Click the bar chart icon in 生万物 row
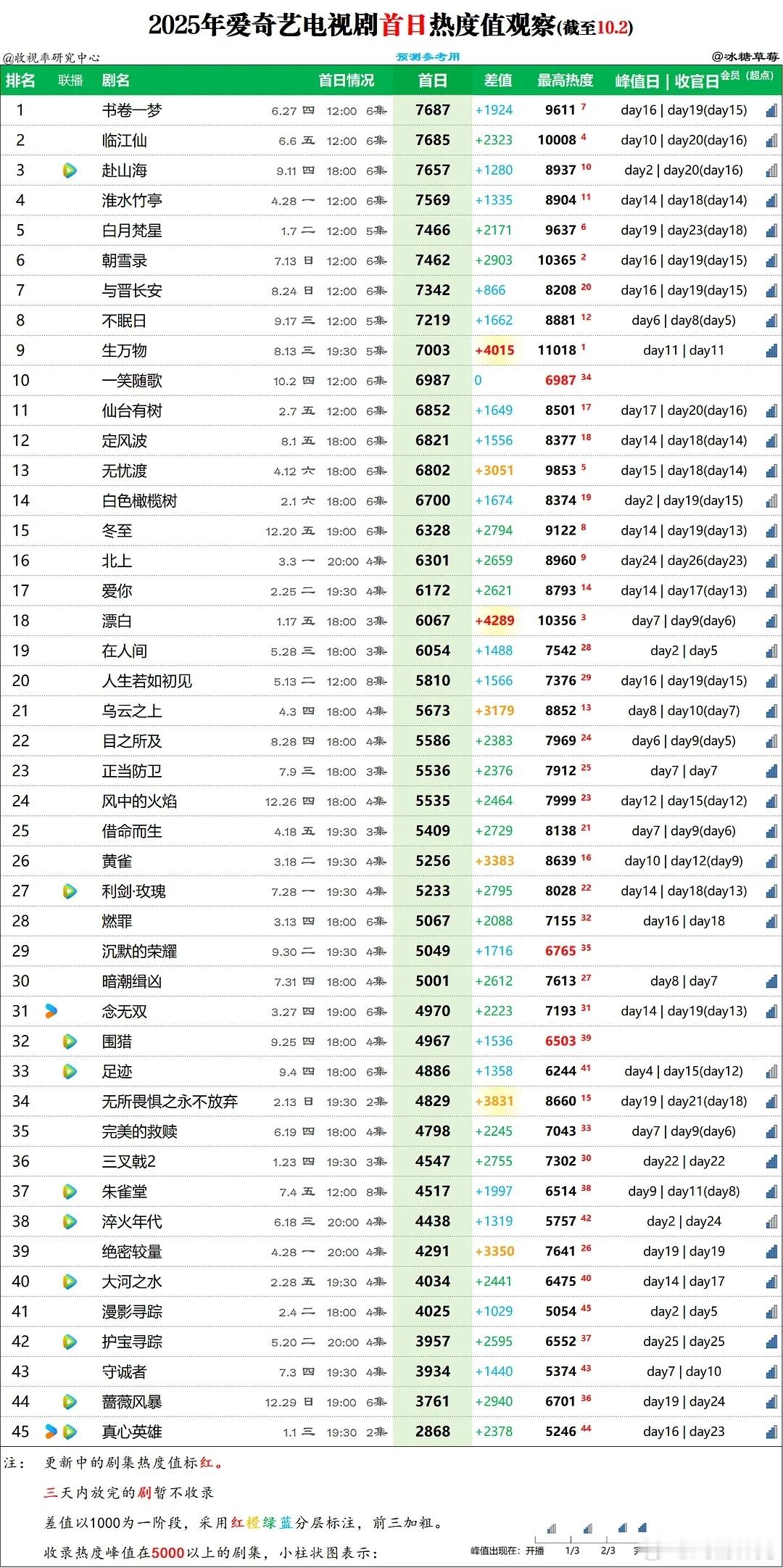This screenshot has height=1568, width=783. coord(771,350)
